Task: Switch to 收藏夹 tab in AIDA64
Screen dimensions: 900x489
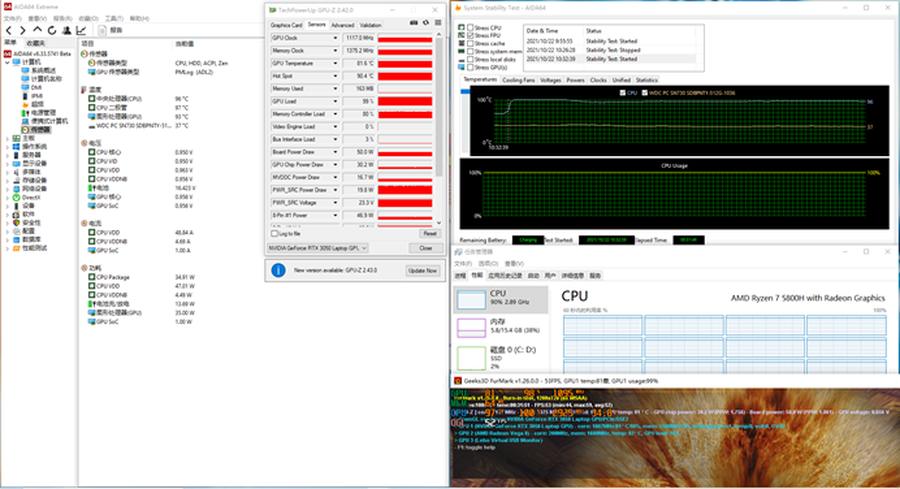Action: [x=36, y=43]
